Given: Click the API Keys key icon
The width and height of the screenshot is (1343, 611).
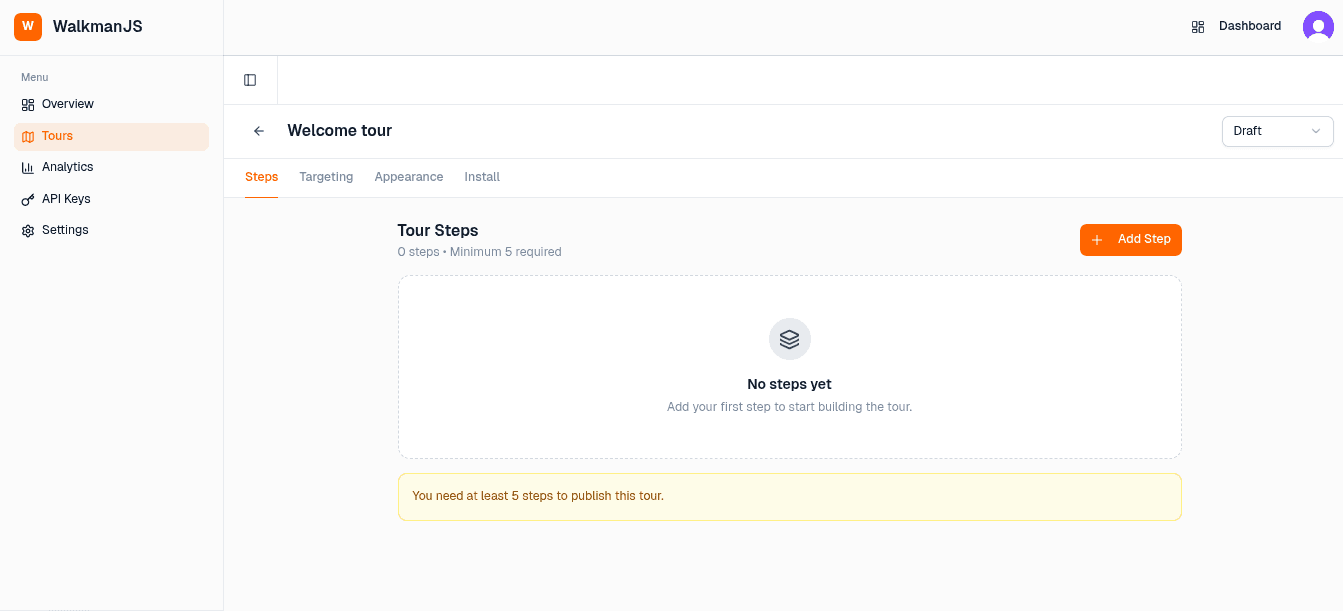Looking at the screenshot, I should (27, 198).
